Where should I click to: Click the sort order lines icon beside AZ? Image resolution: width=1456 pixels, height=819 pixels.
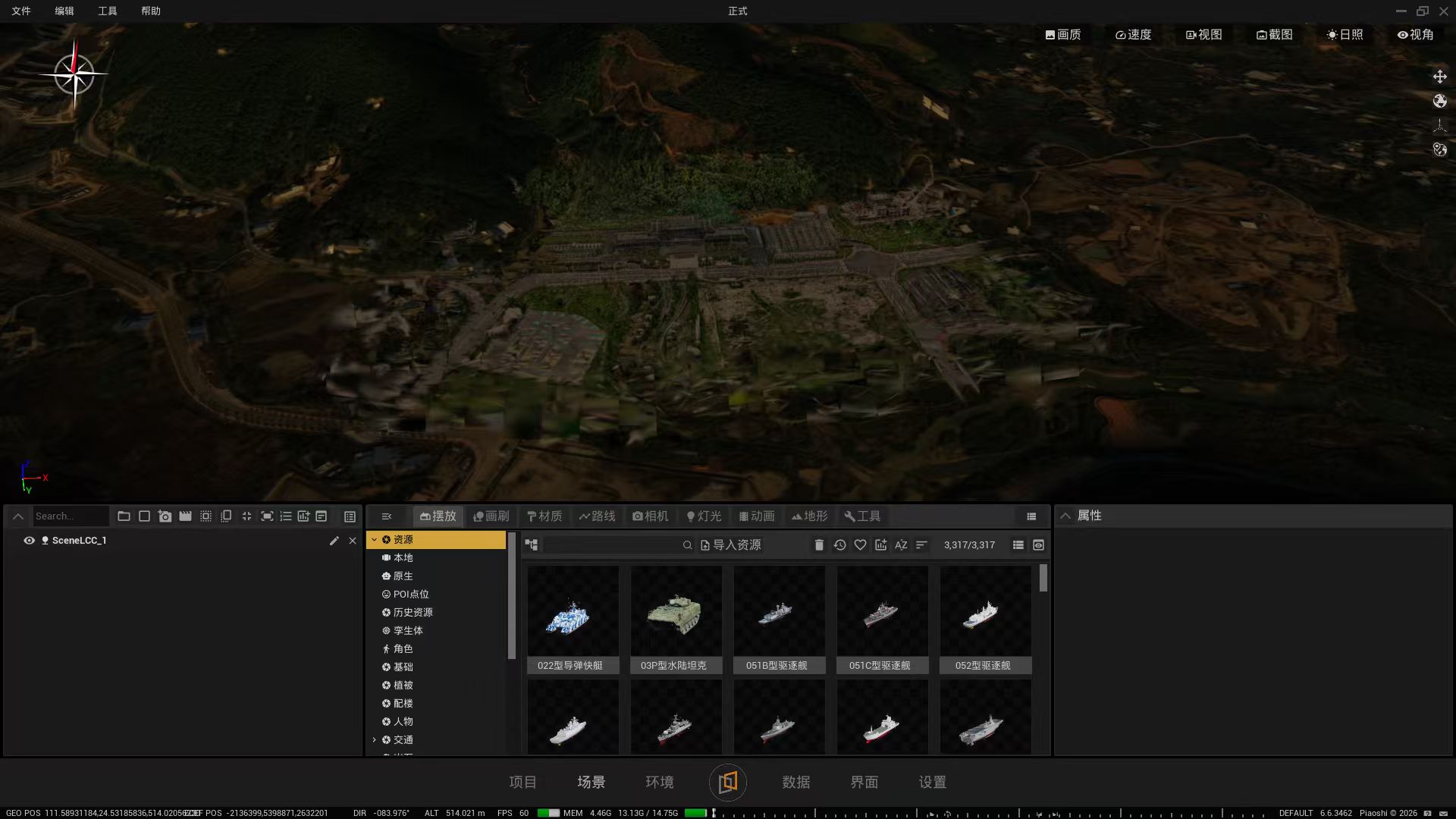coord(921,545)
